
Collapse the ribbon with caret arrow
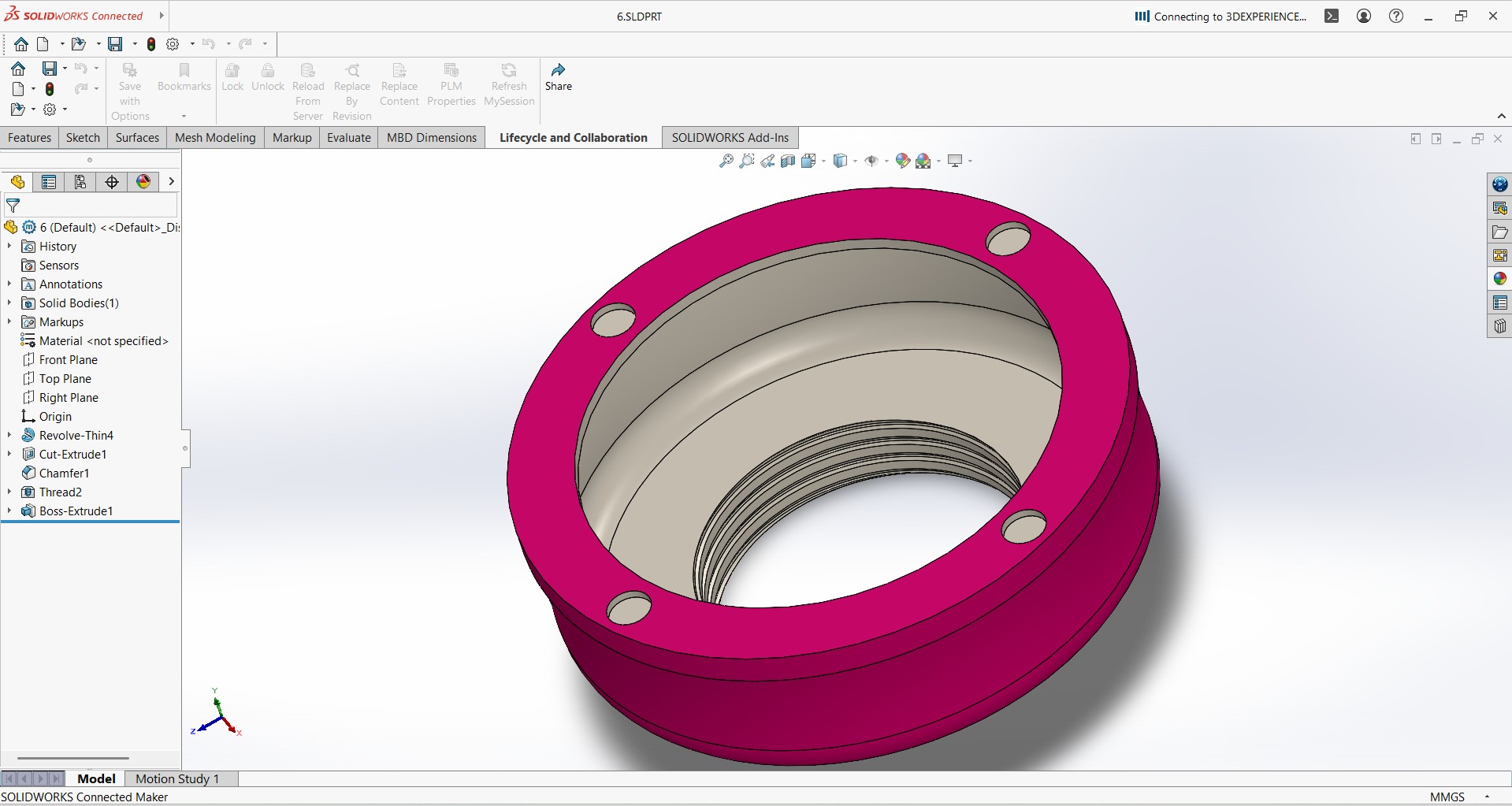pyautogui.click(x=1502, y=117)
